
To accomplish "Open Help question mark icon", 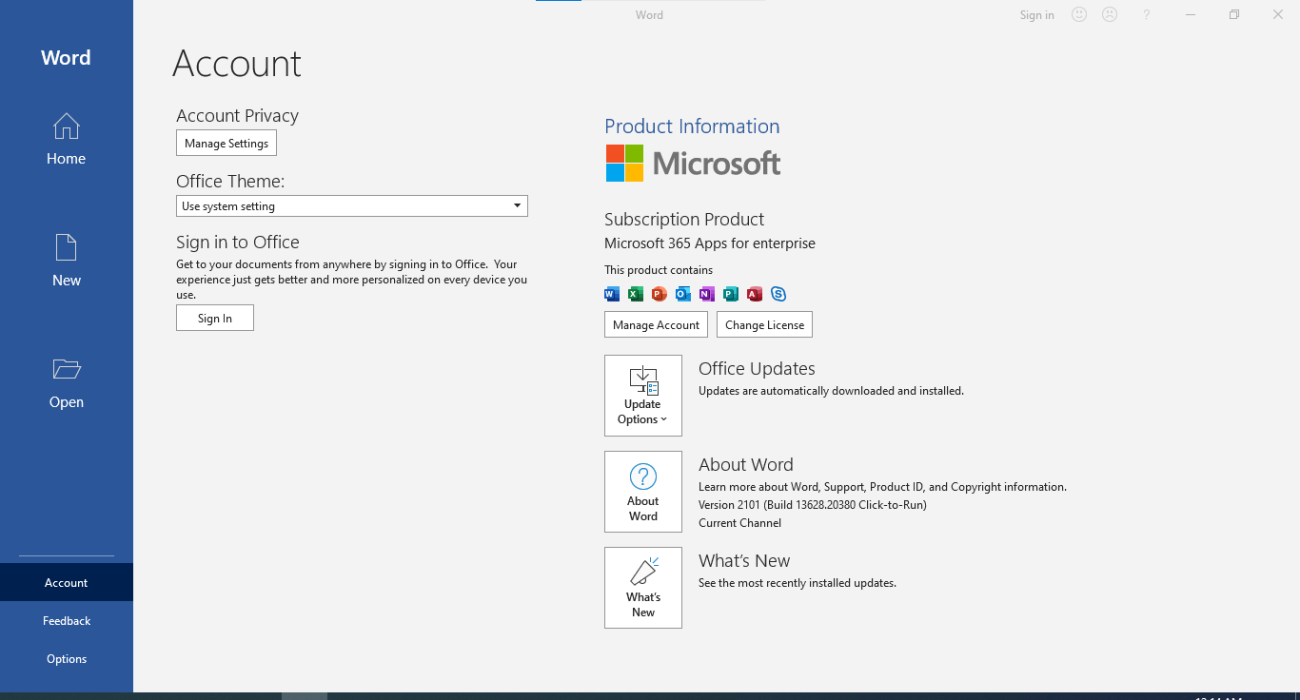I will point(1147,15).
